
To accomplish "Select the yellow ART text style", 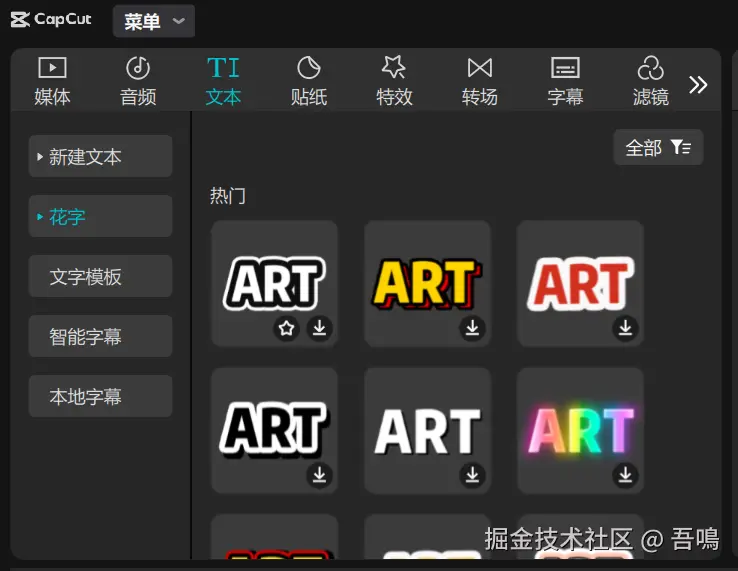I will pyautogui.click(x=427, y=284).
